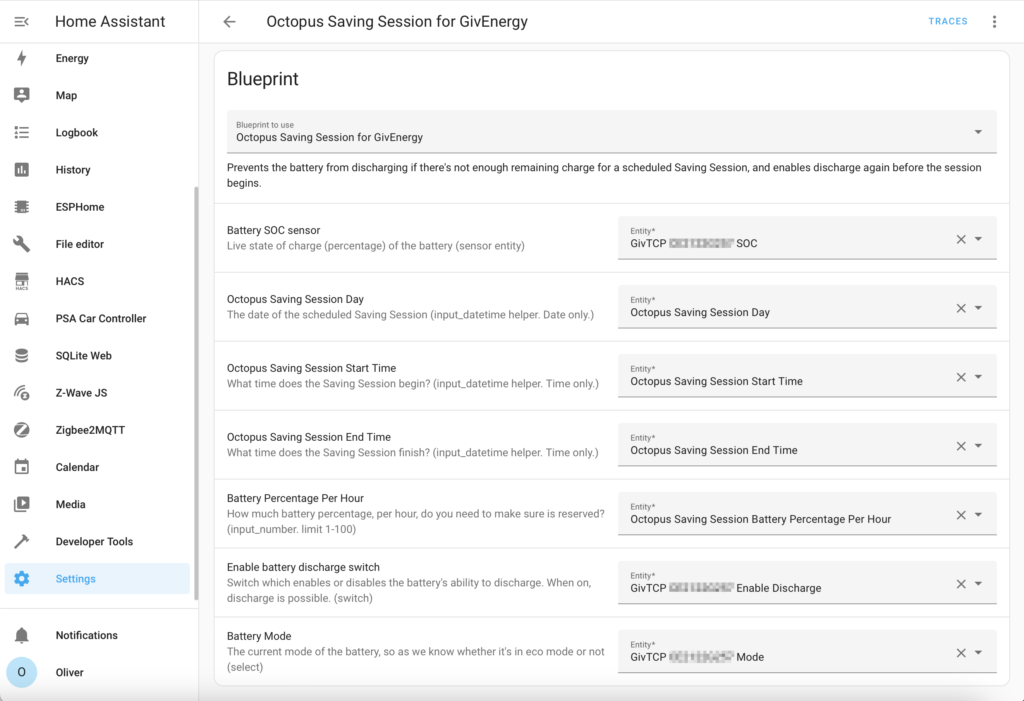Open HACS from the sidebar

tap(97, 282)
